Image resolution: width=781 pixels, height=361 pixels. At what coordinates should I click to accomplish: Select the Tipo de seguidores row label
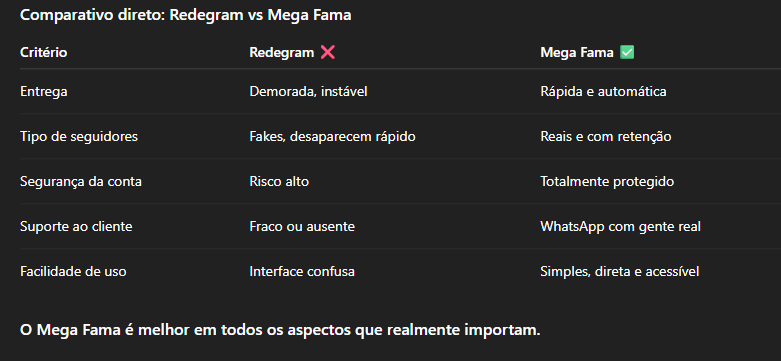click(x=79, y=136)
